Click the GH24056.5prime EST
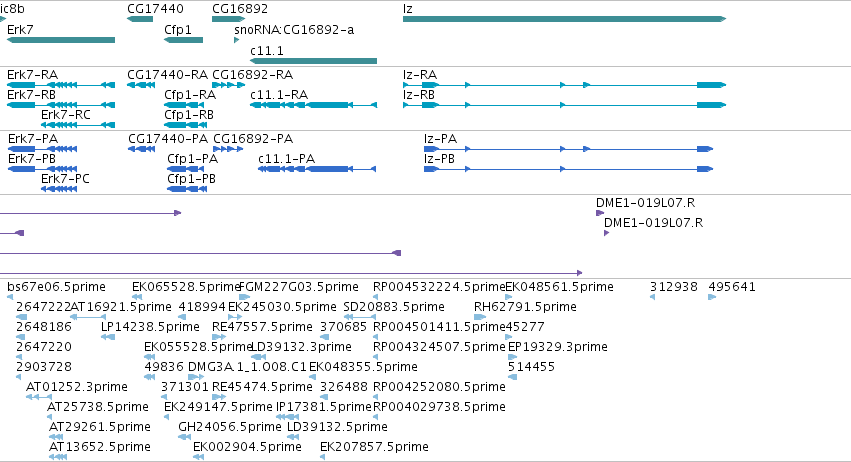 pyautogui.click(x=185, y=438)
